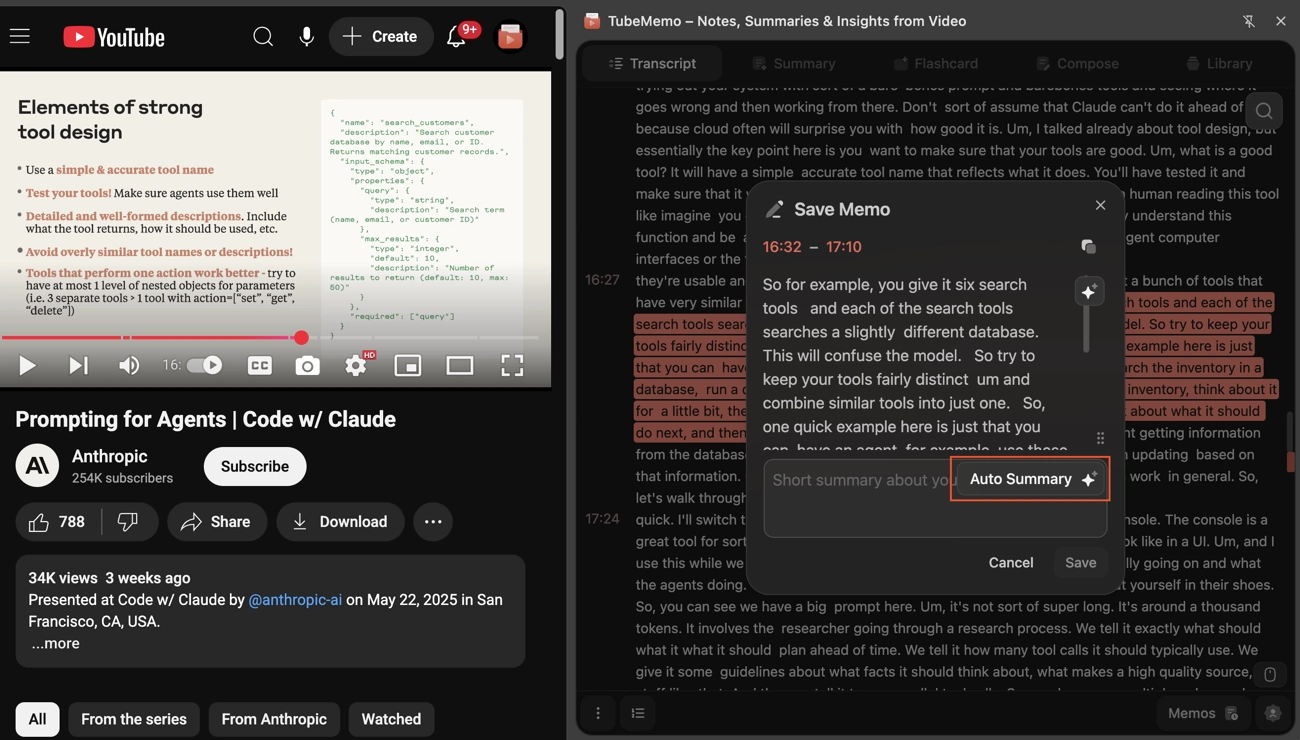Image resolution: width=1300 pixels, height=740 pixels.
Task: Select Watched filter chip
Action: click(x=391, y=719)
